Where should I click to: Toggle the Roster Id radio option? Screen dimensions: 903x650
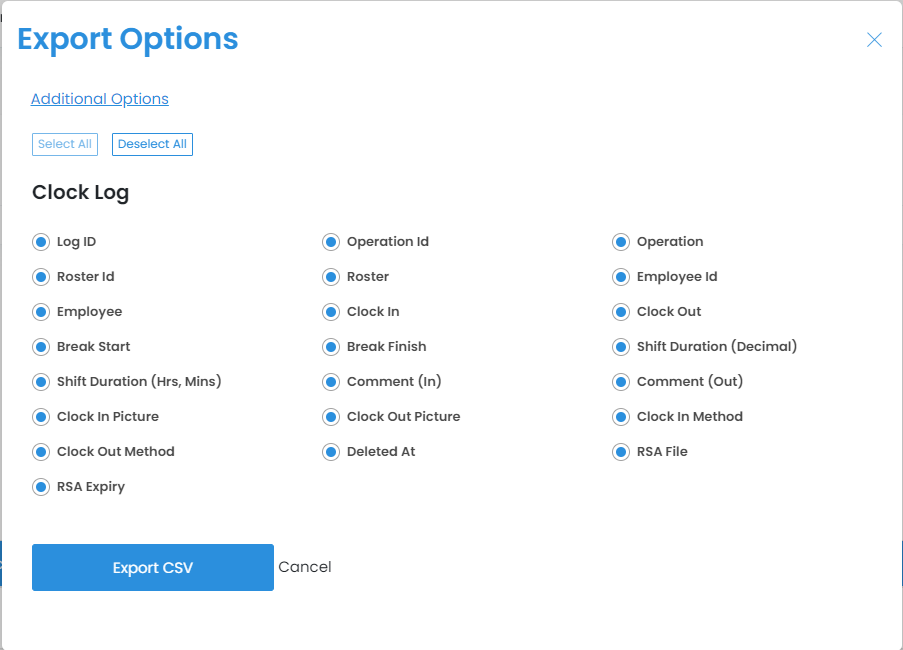click(41, 277)
